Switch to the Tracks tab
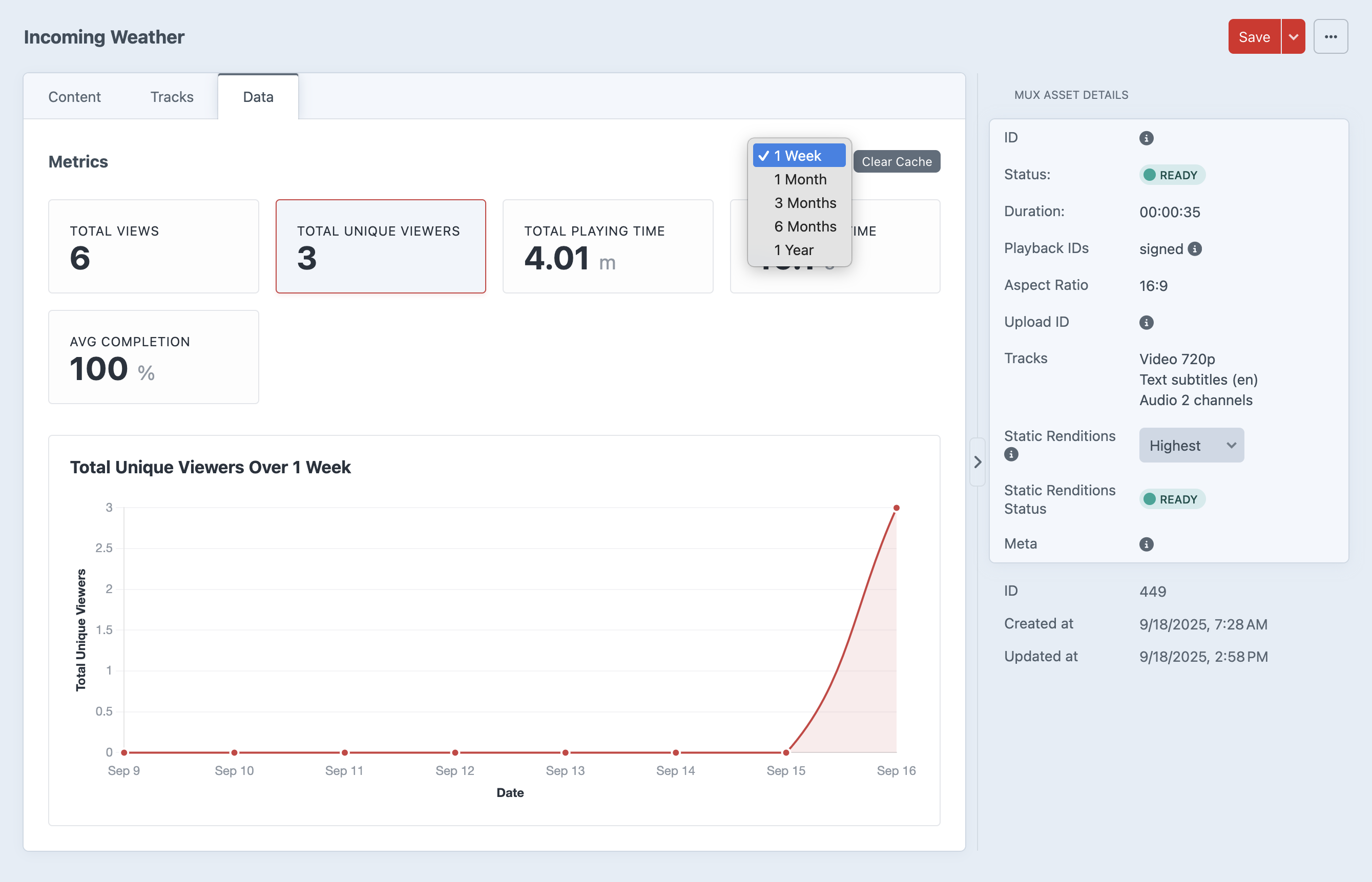This screenshot has height=882, width=1372. pos(172,97)
